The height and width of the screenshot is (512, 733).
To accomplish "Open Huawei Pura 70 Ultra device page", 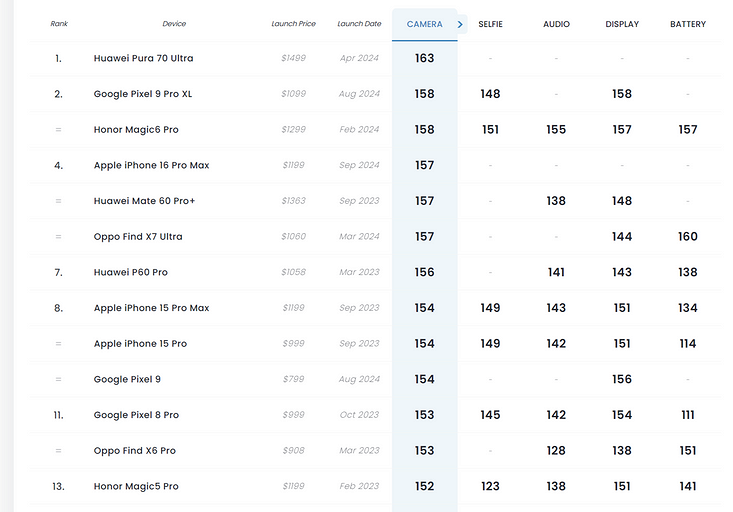I will (x=143, y=58).
